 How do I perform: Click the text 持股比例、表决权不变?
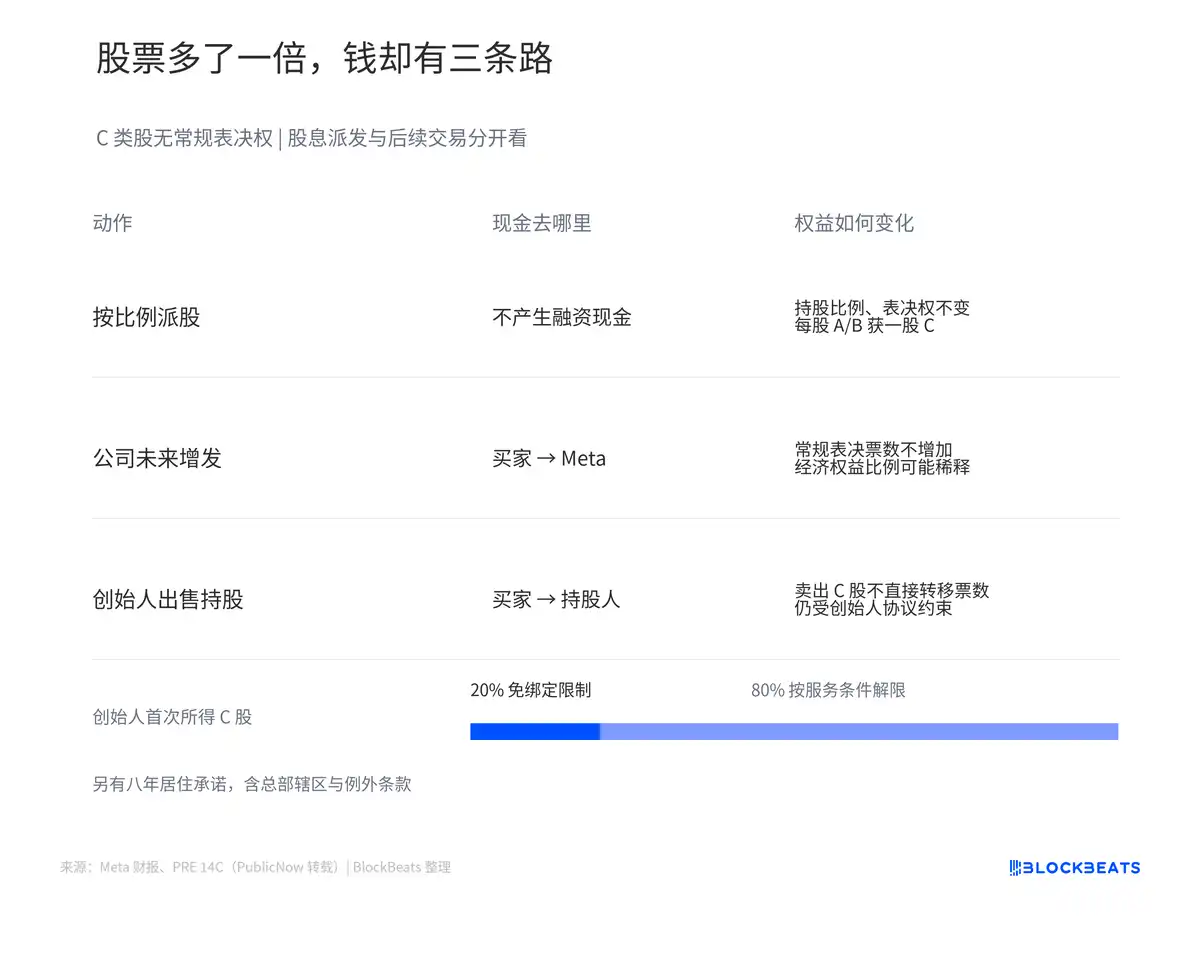pos(882,308)
